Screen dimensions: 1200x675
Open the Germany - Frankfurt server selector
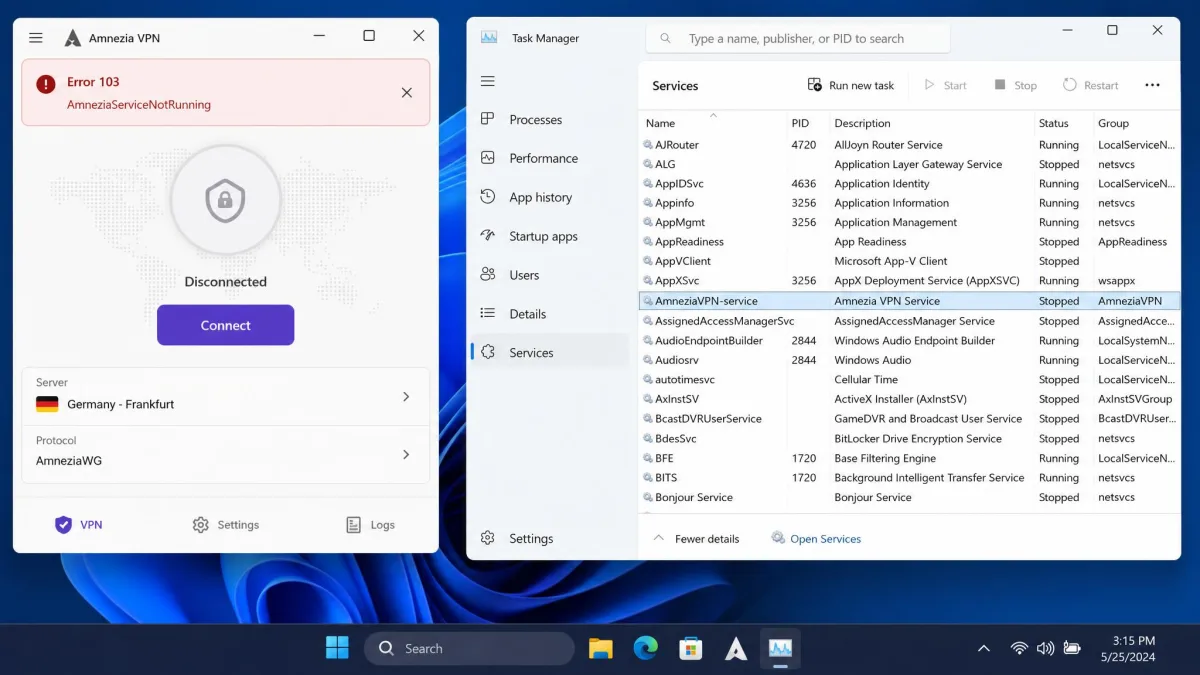226,397
